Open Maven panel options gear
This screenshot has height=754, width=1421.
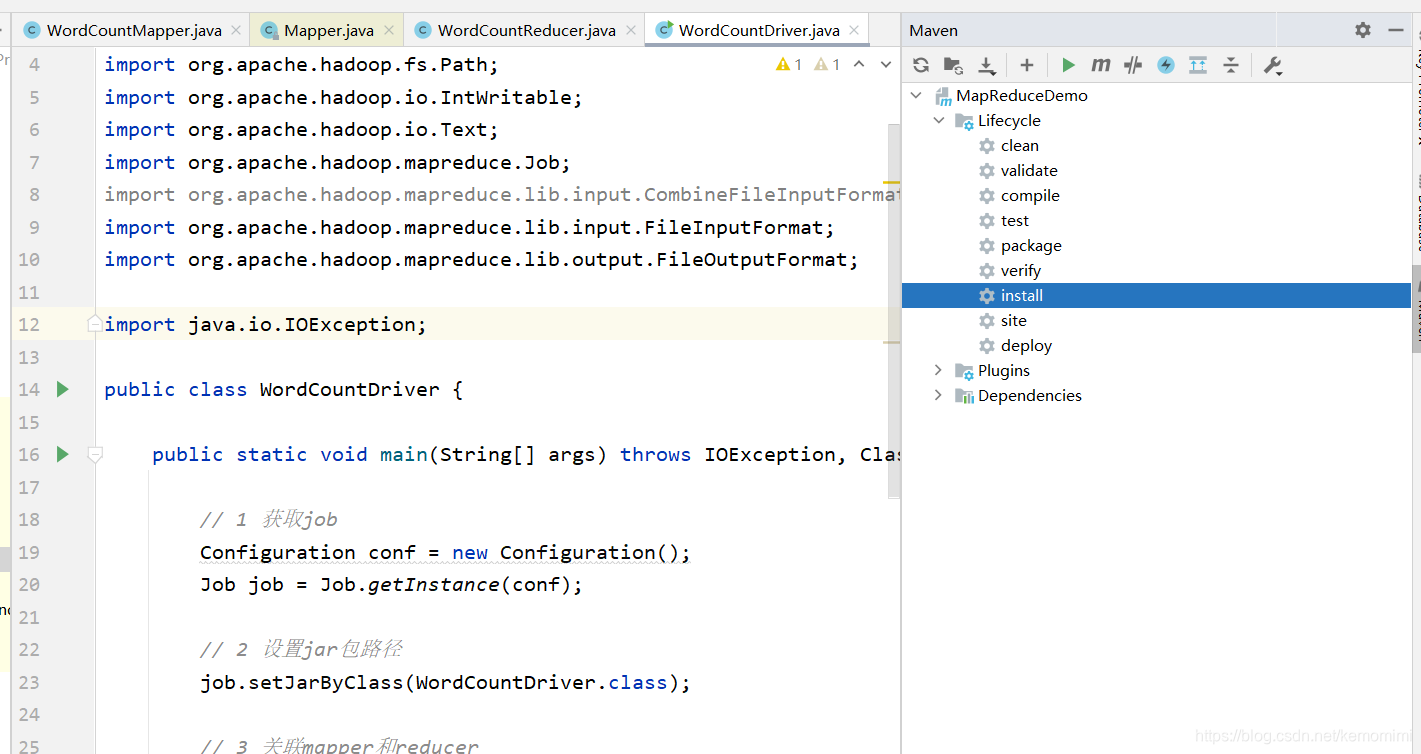1363,30
